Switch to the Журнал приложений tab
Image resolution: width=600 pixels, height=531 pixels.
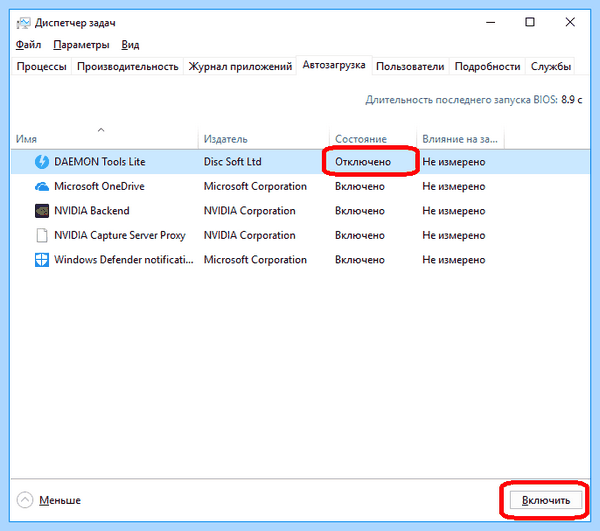click(x=240, y=67)
